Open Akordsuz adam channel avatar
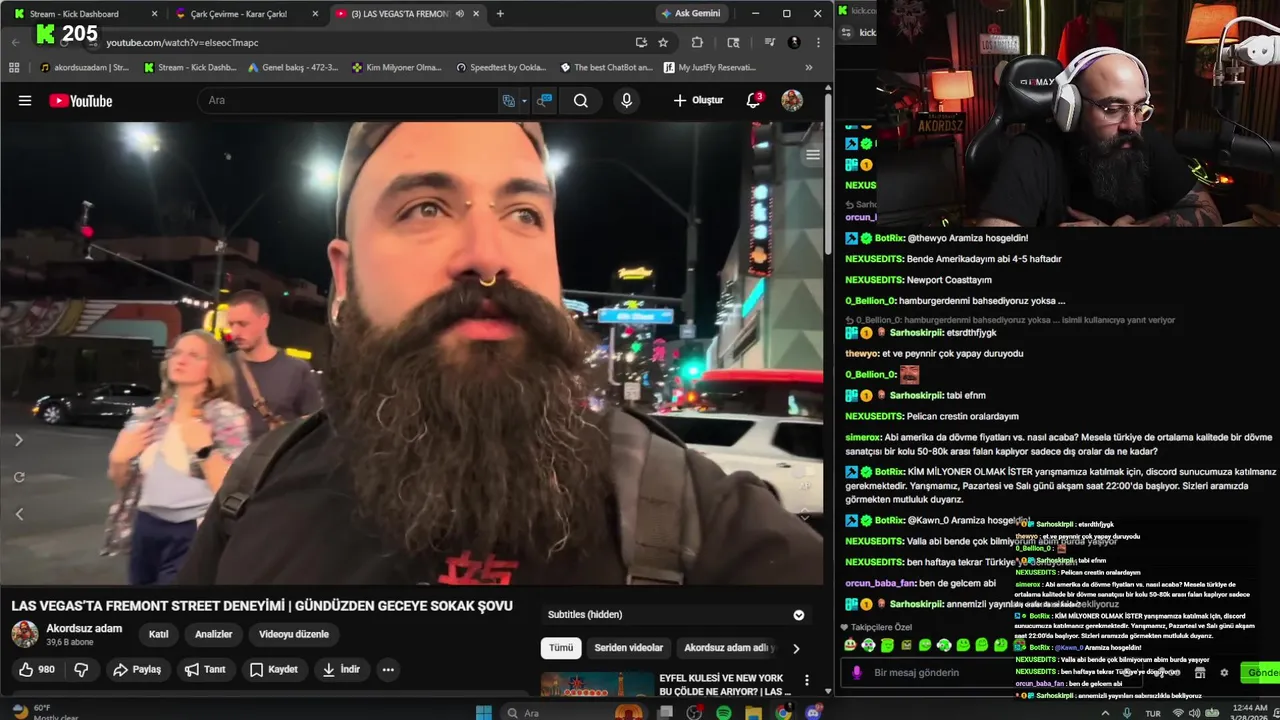This screenshot has width=1280, height=720. click(25, 633)
